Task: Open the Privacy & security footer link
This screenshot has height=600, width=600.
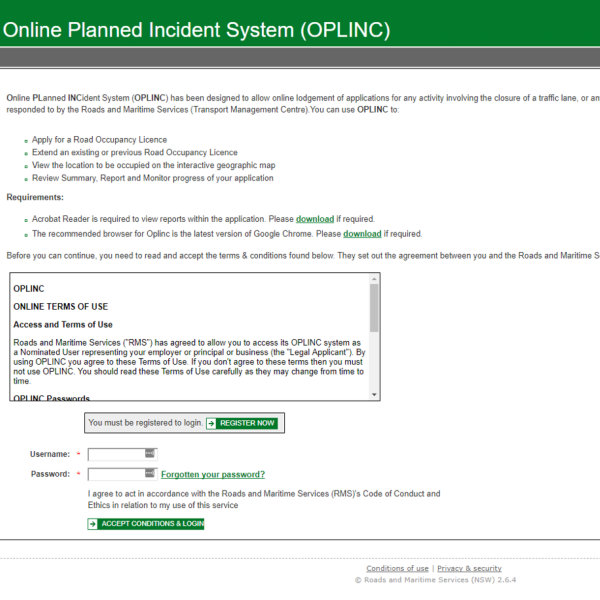Action: pos(469,568)
